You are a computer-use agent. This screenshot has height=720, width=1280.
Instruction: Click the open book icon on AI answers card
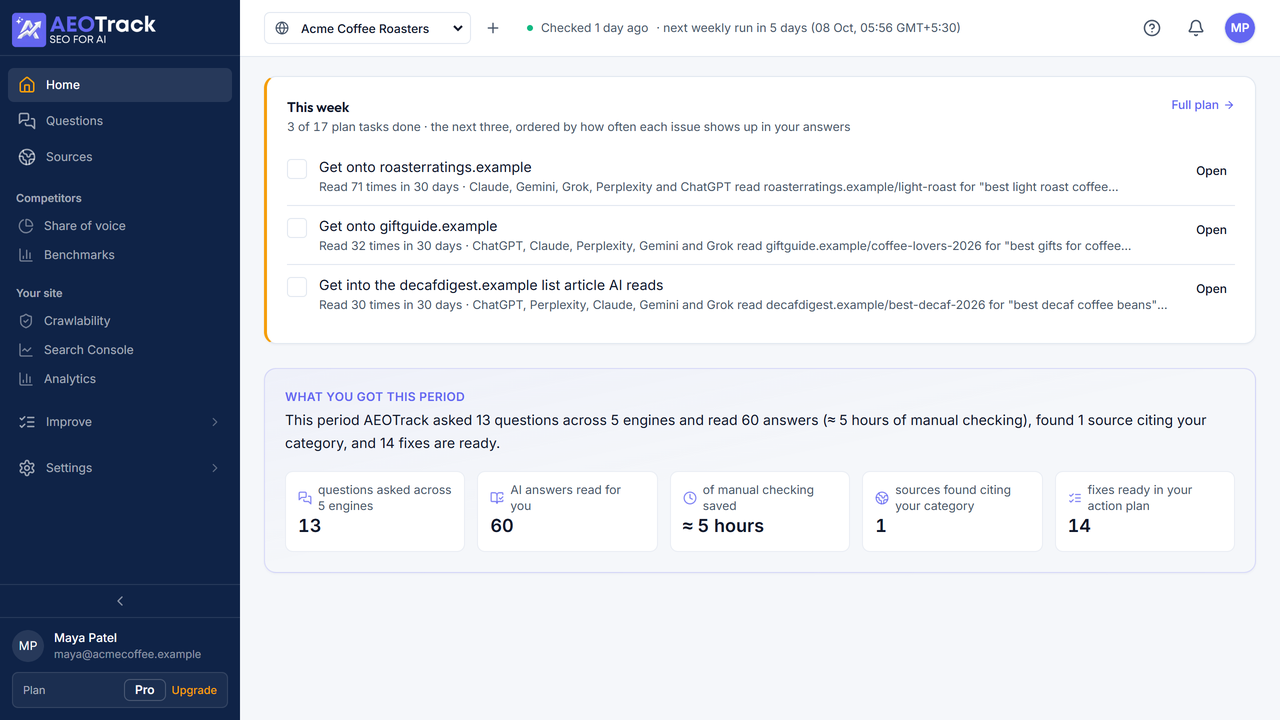click(x=497, y=498)
